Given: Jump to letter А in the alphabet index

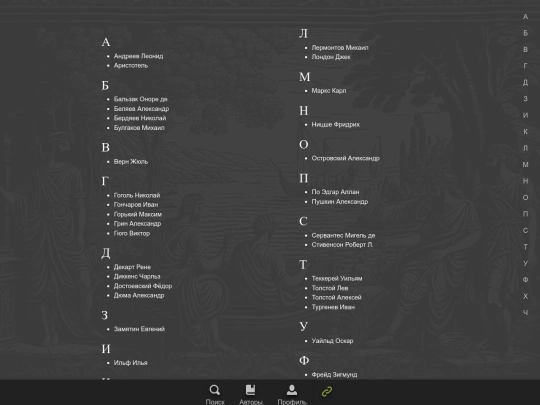Looking at the screenshot, I should [525, 17].
